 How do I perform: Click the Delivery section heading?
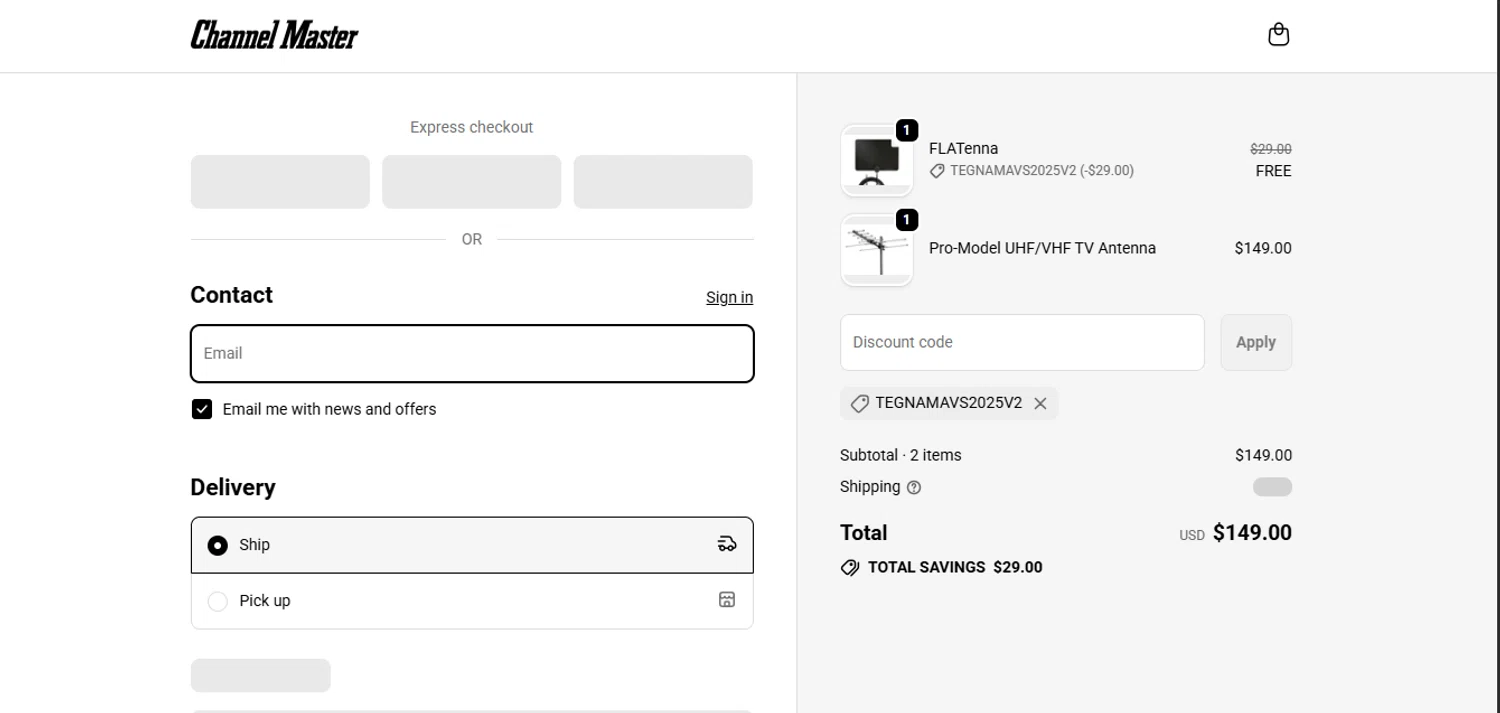point(233,487)
